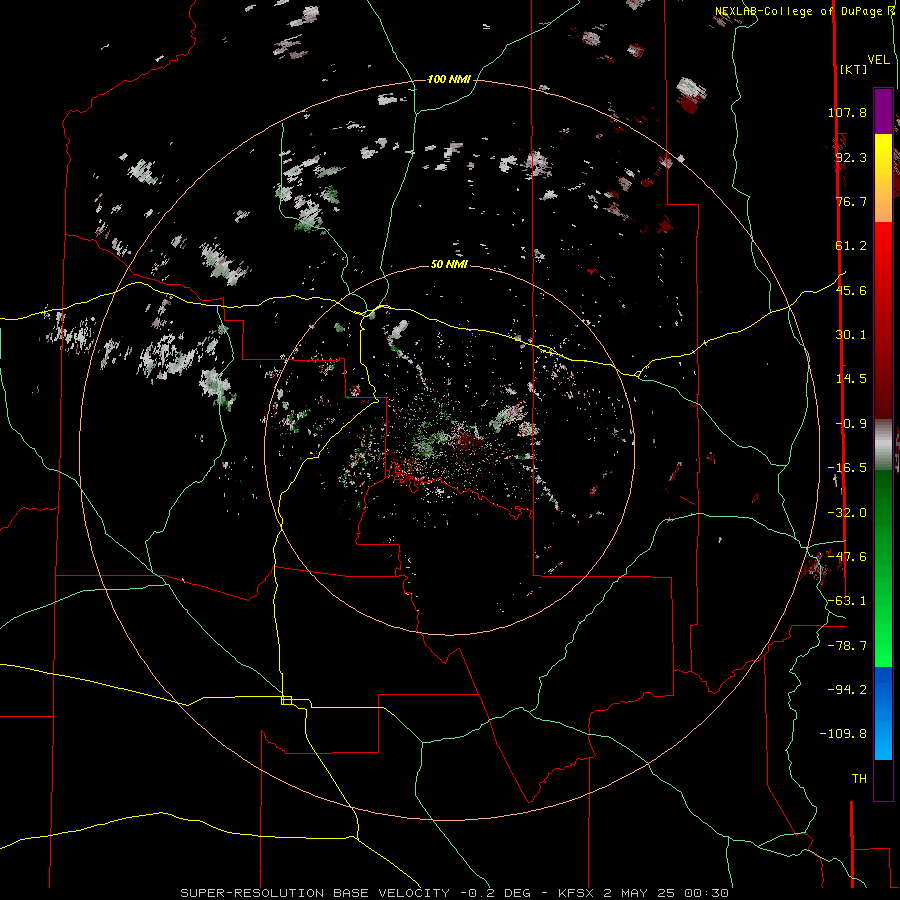Click the green segment of the color bar
Viewport: 900px width, 900px height.
click(883, 568)
